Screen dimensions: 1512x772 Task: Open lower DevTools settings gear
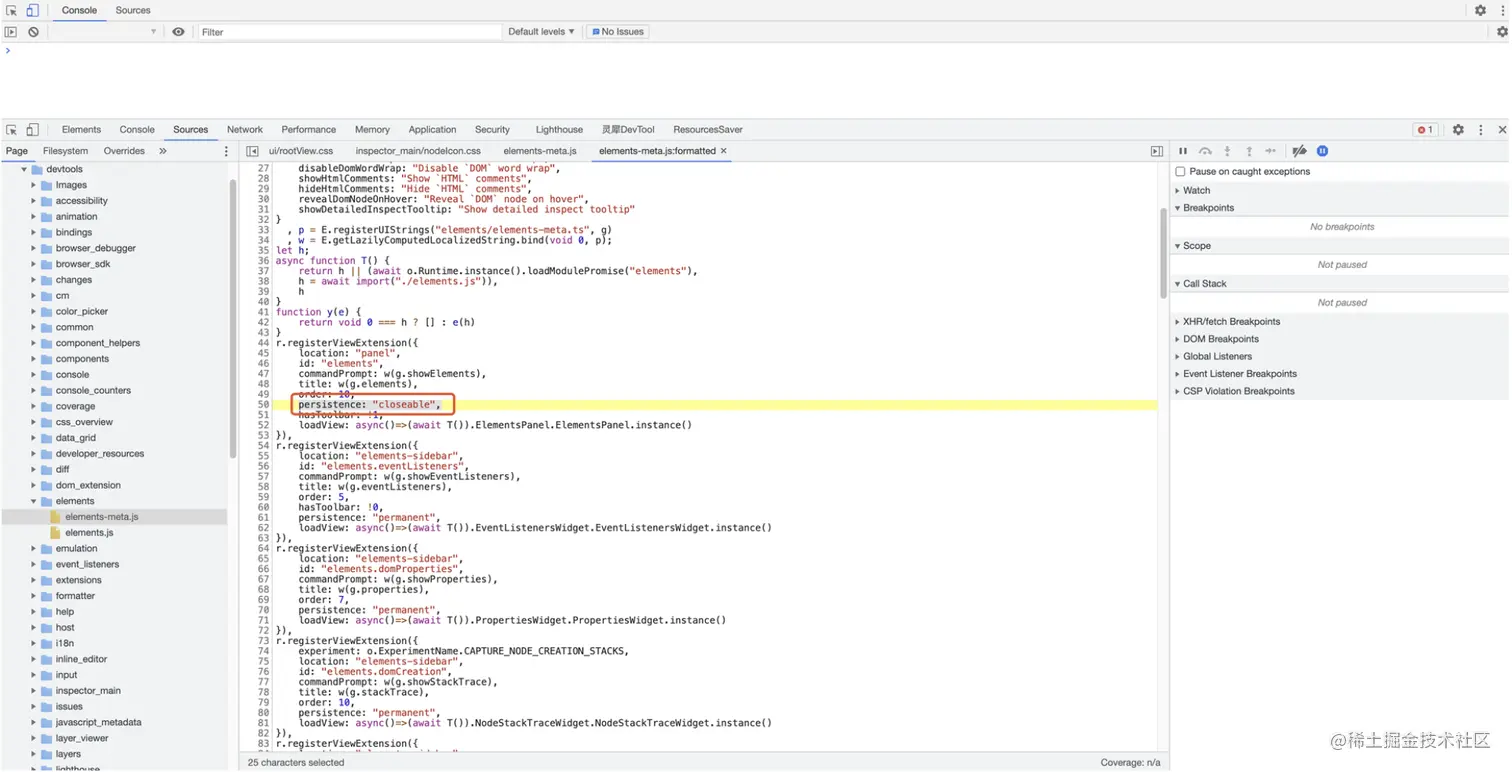tap(1458, 130)
